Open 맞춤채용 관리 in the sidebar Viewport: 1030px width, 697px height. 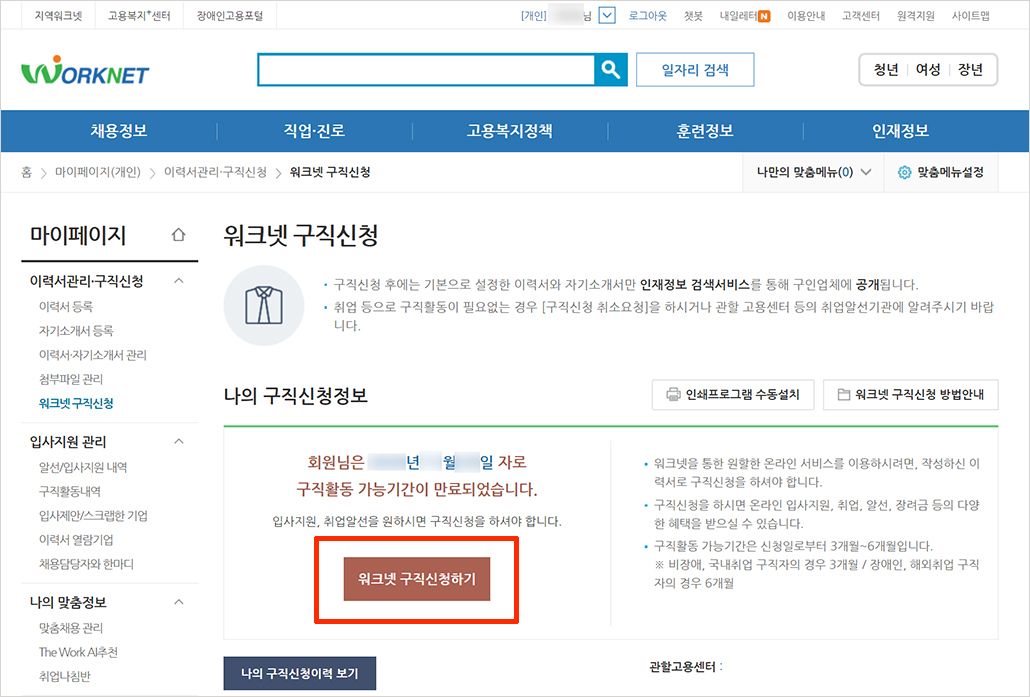tap(71, 628)
